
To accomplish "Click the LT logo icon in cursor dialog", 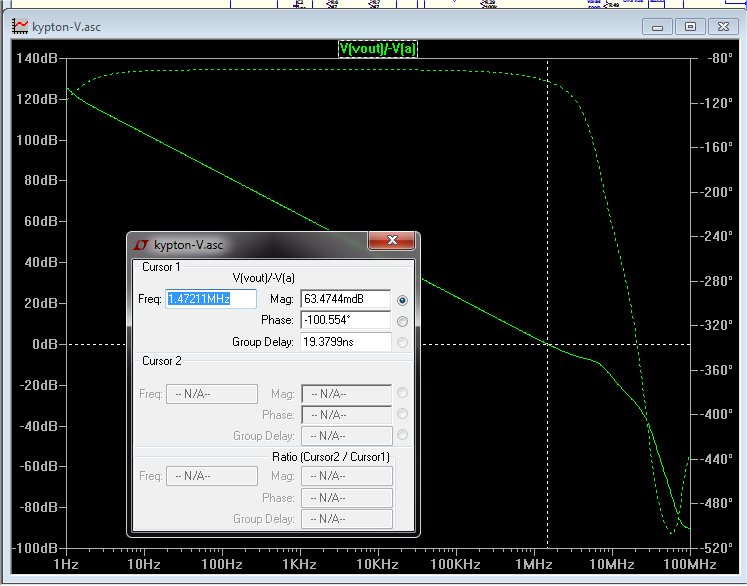I will pos(141,245).
